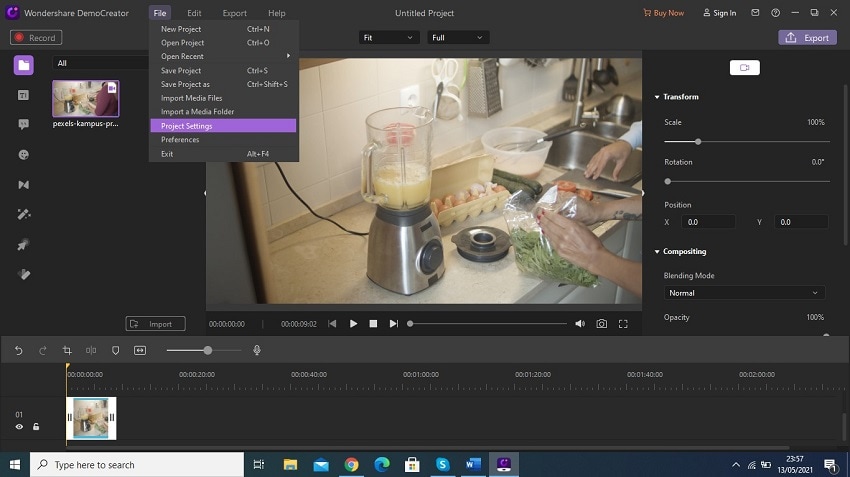
Task: Click the Import button
Action: click(x=156, y=324)
